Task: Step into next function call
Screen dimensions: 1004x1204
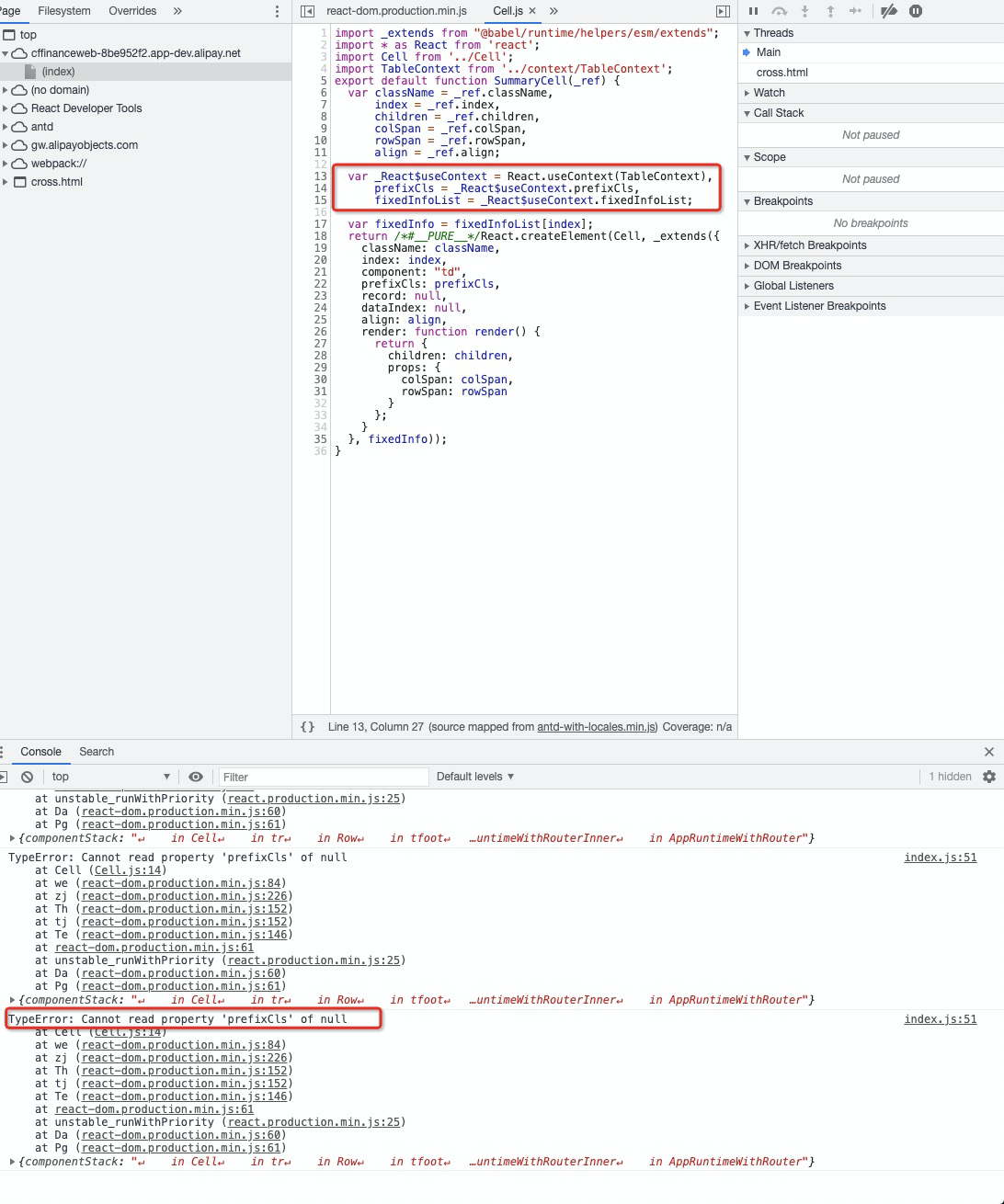Action: point(804,11)
